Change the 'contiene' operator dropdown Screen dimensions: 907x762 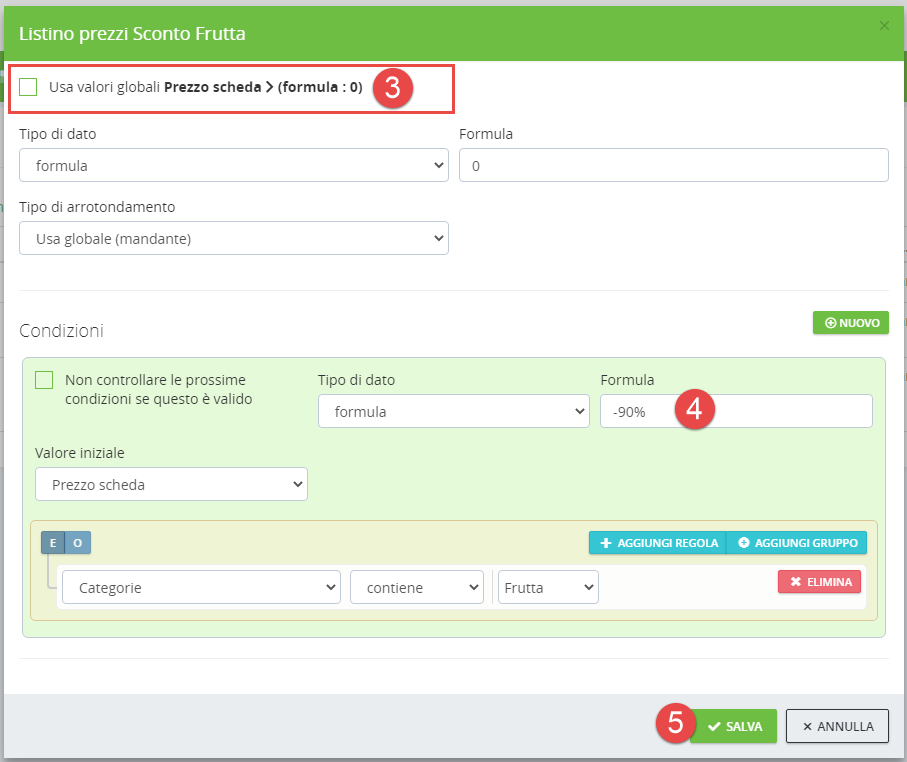point(416,588)
